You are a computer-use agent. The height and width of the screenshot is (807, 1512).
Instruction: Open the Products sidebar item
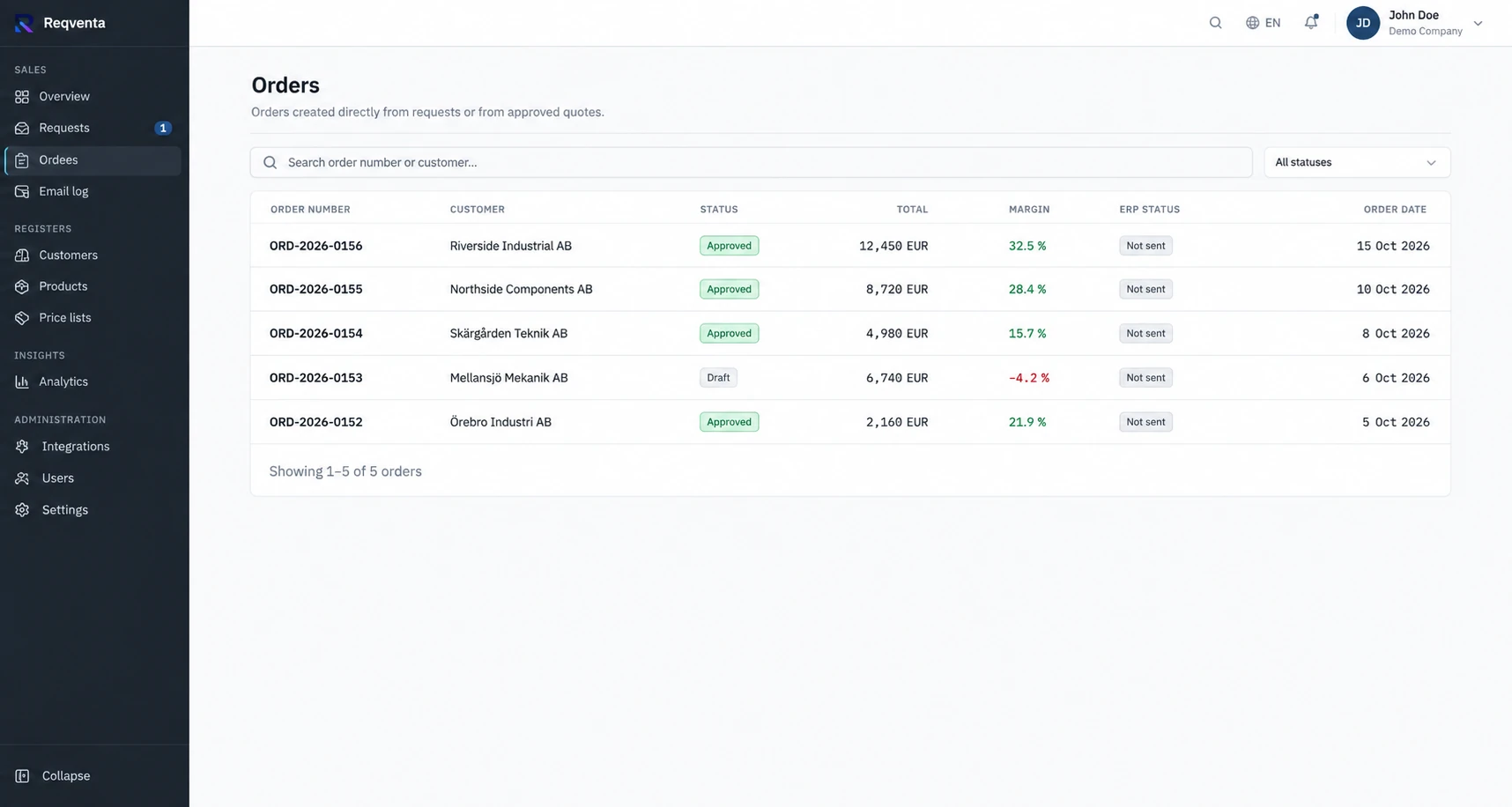coord(93,286)
